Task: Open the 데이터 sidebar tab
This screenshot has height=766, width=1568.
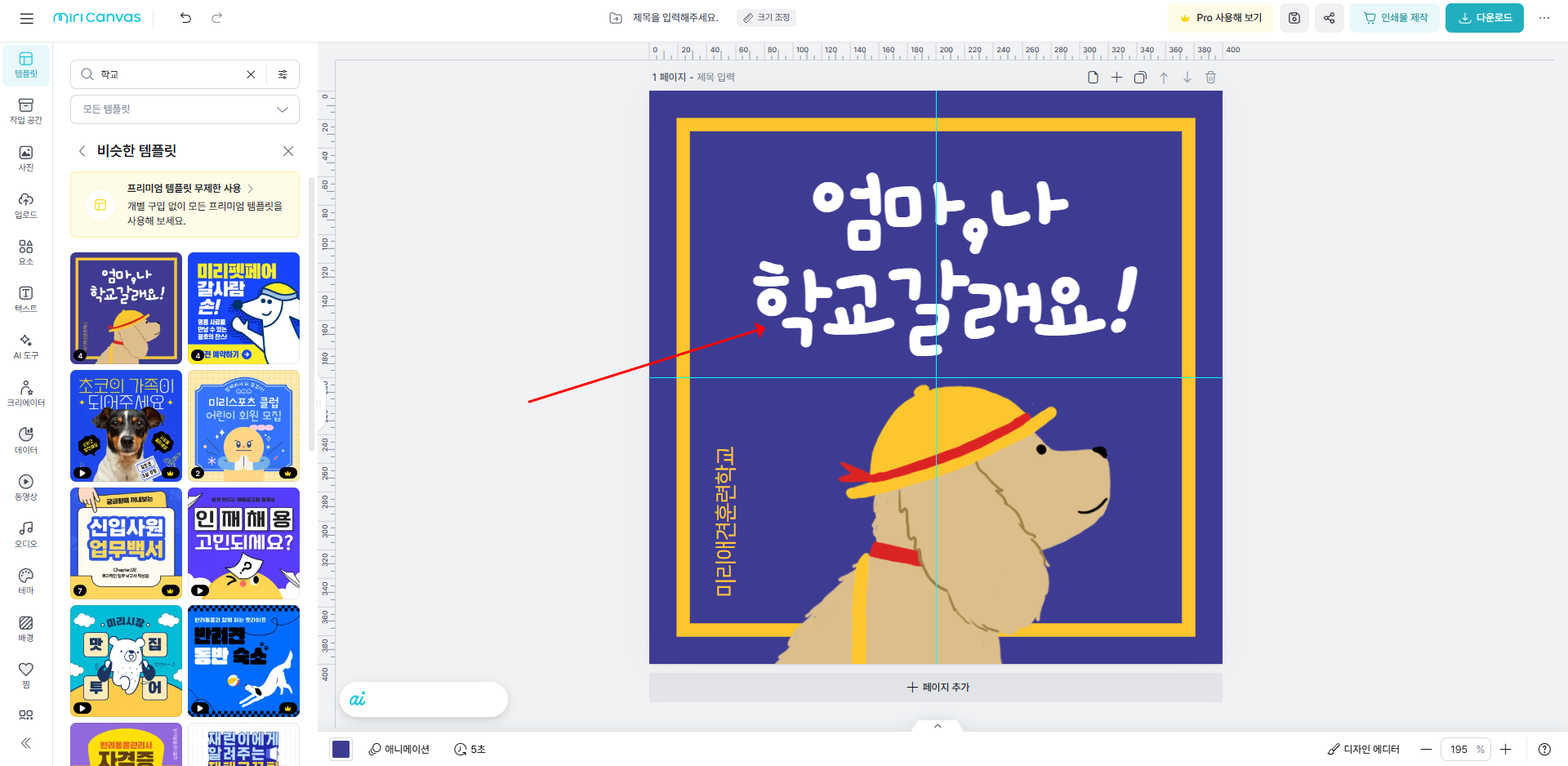Action: (x=26, y=442)
